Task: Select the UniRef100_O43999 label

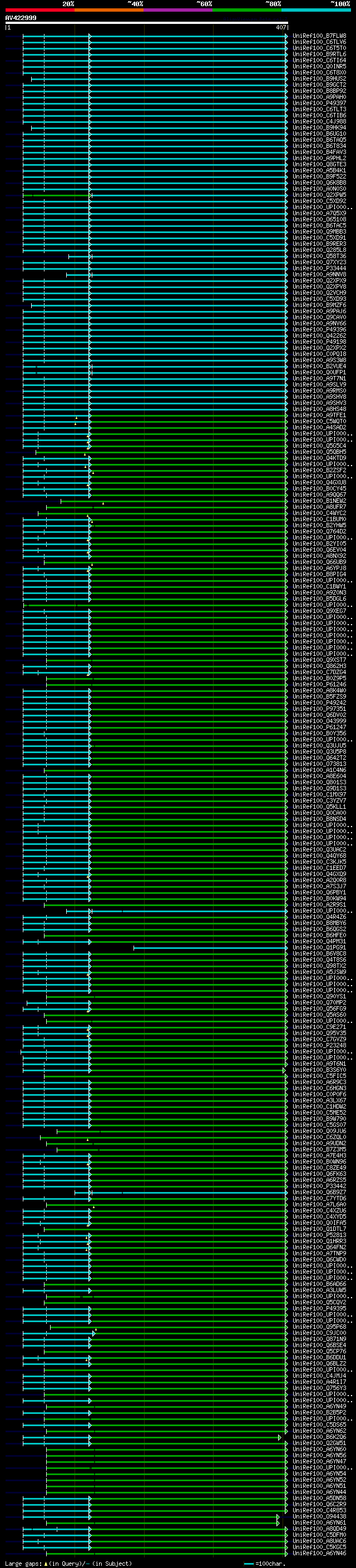Action: coord(319,721)
